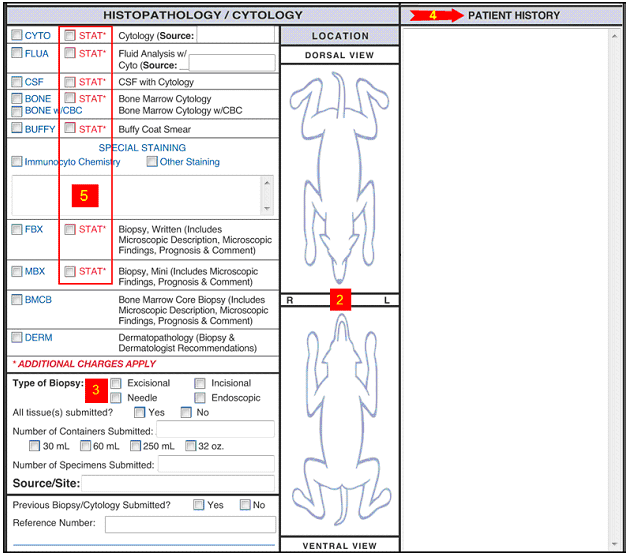The image size is (629, 557).
Task: Check Incisional biopsy type
Action: (x=200, y=383)
